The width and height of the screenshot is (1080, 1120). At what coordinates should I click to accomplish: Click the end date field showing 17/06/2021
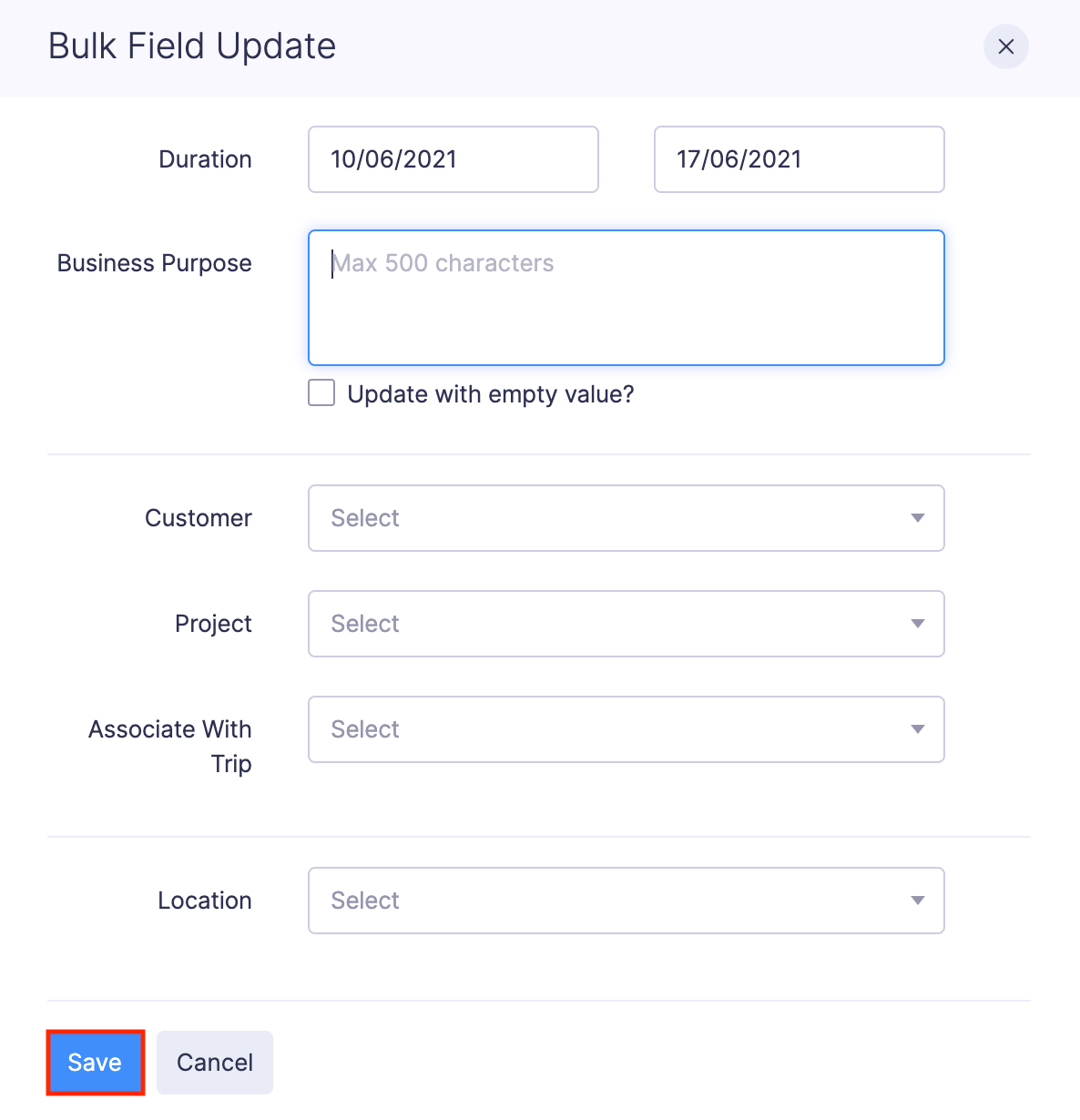click(x=799, y=159)
